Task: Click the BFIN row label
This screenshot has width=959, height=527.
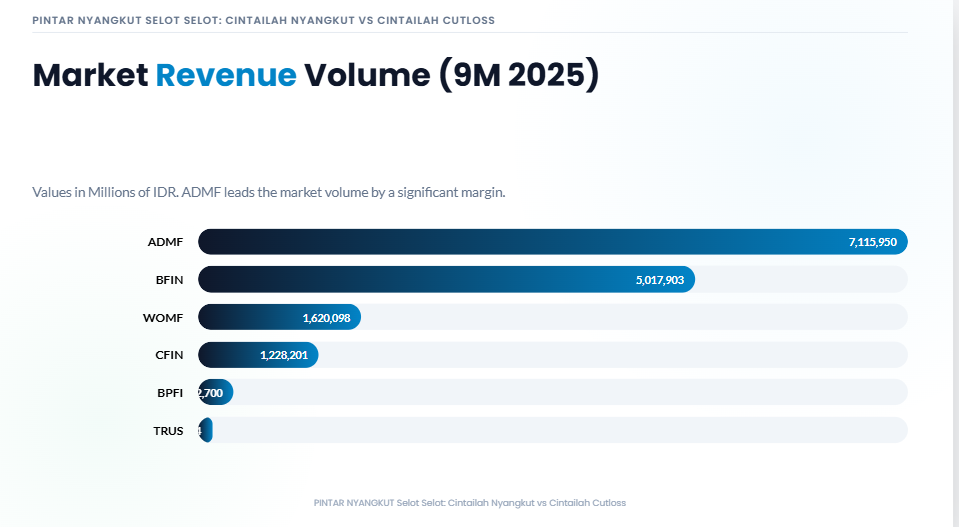Action: (169, 280)
